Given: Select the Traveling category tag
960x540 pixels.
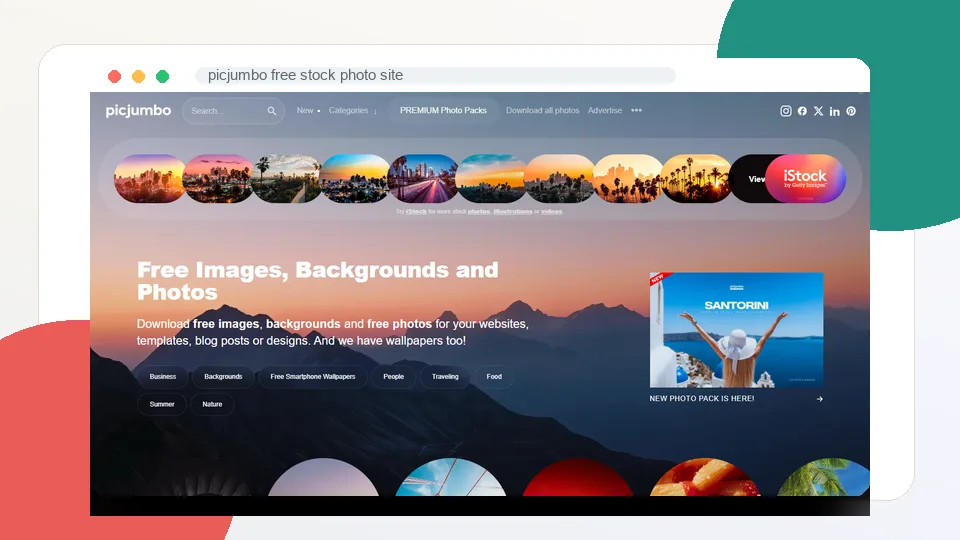Looking at the screenshot, I should [x=445, y=377].
